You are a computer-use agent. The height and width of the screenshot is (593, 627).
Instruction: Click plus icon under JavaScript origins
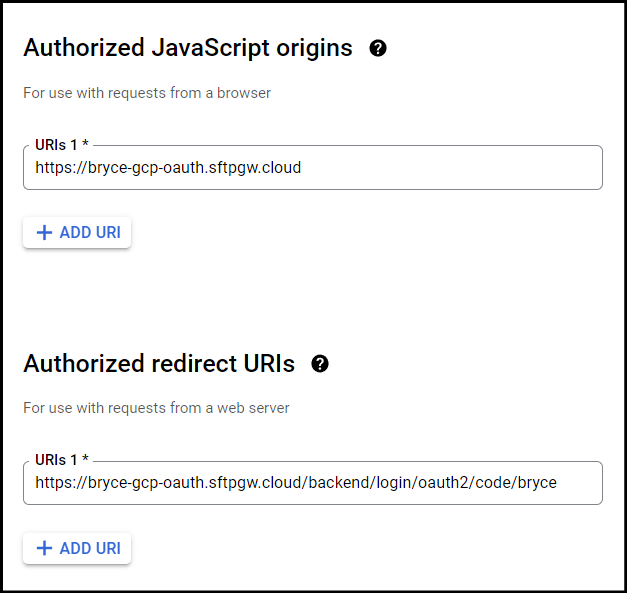[x=44, y=232]
